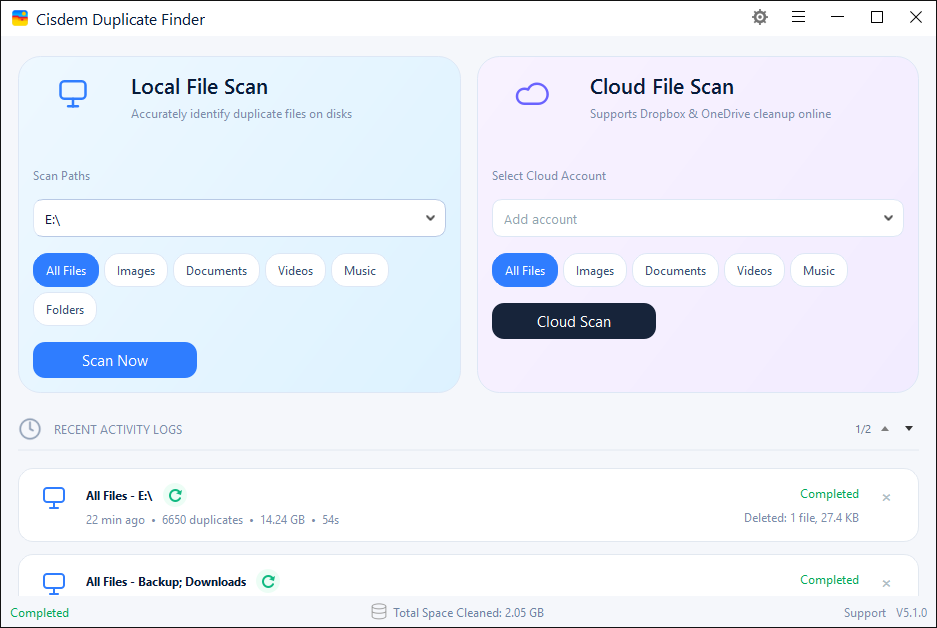Viewport: 937px width, 628px height.
Task: Open the All Files - Backup; Downloads entry
Action: click(468, 576)
